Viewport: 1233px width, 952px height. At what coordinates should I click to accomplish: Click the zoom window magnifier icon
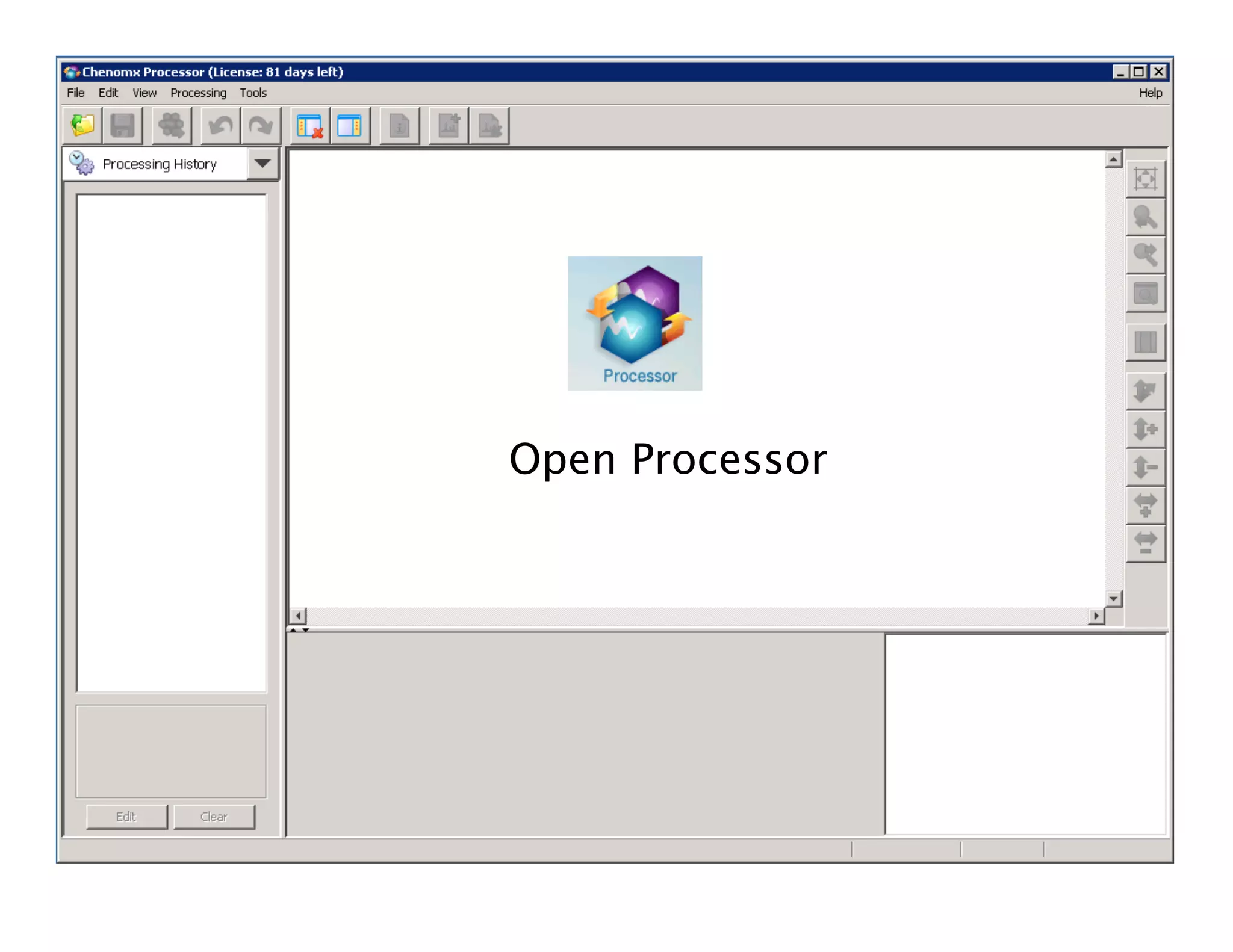pyautogui.click(x=1145, y=293)
